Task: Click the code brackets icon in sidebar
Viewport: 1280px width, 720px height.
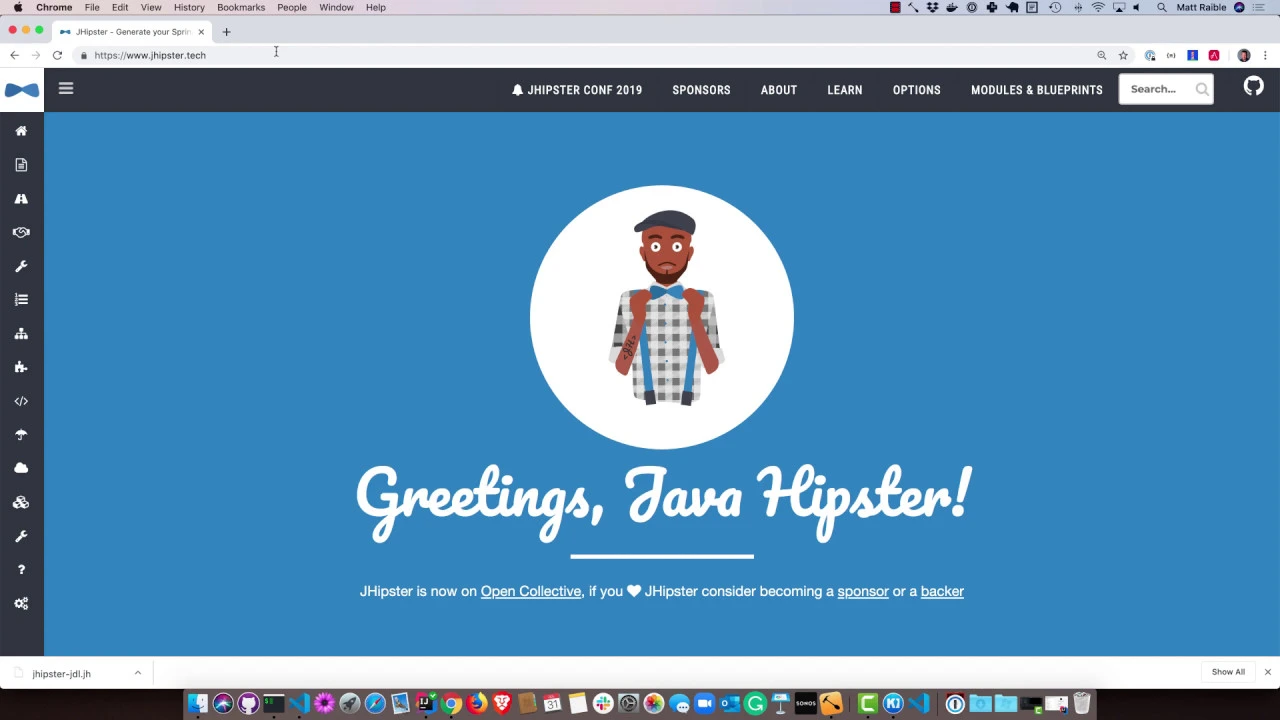Action: pyautogui.click(x=21, y=401)
